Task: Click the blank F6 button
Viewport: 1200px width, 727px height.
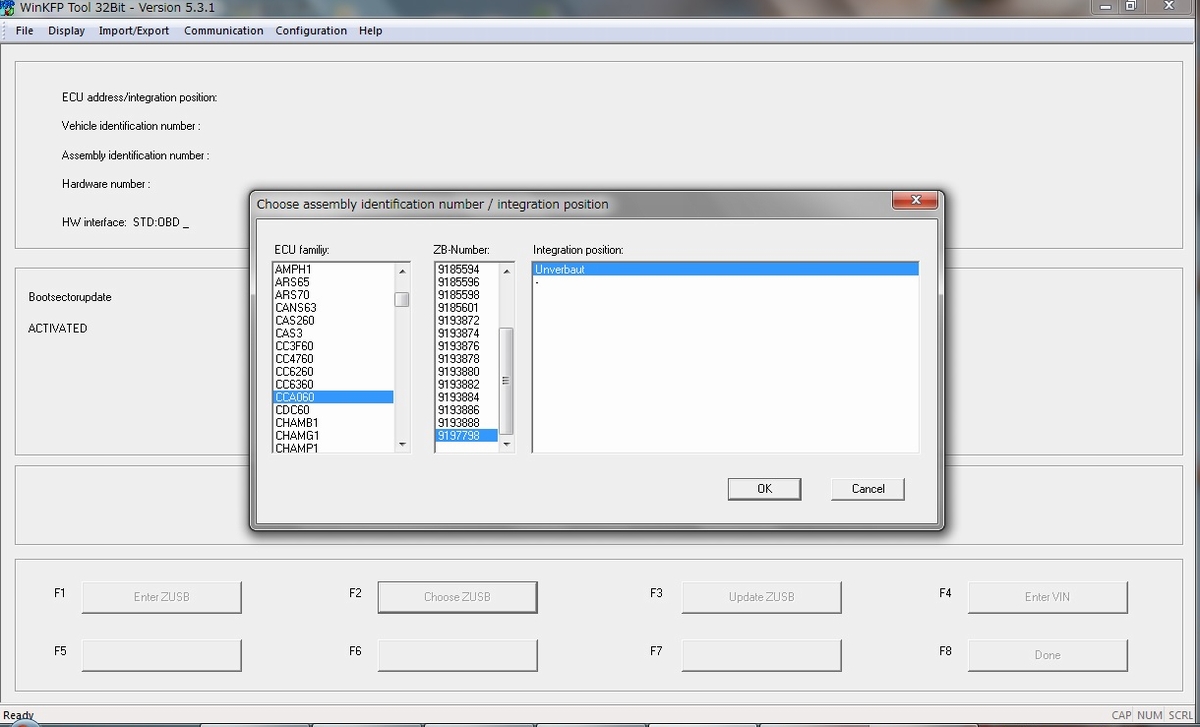Action: (x=457, y=655)
